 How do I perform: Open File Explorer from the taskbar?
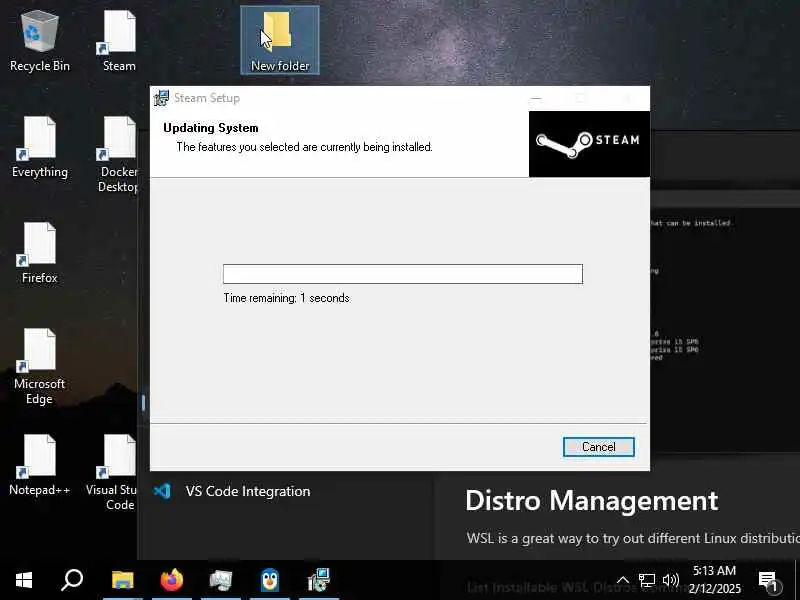click(122, 580)
